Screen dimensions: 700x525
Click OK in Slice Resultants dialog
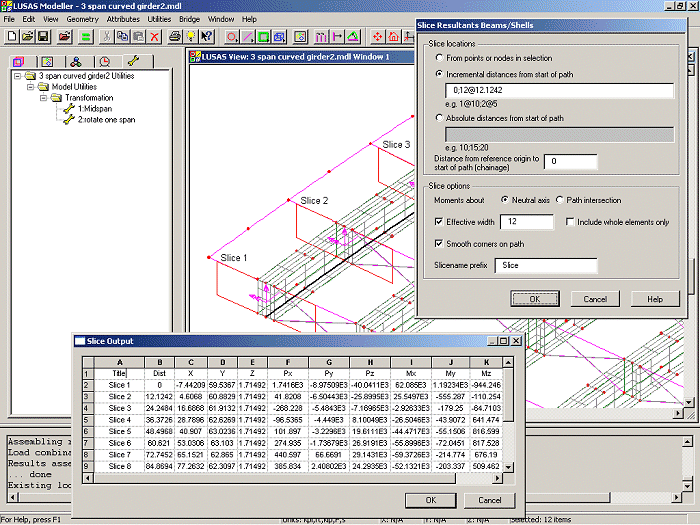[535, 299]
